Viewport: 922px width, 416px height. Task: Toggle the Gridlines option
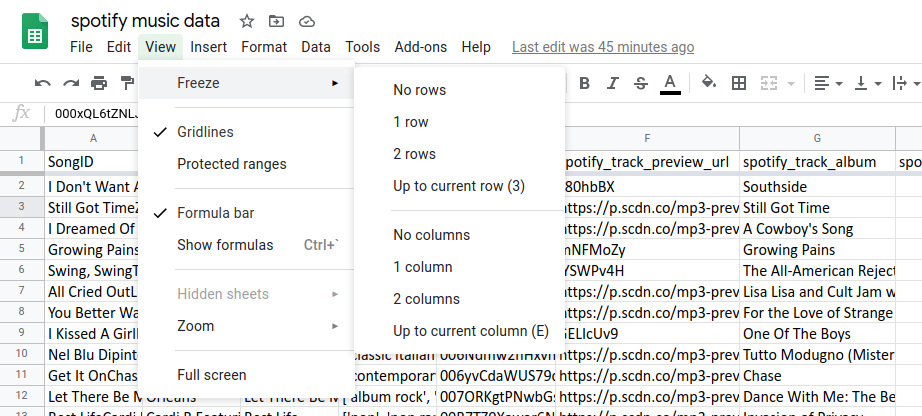(x=205, y=132)
